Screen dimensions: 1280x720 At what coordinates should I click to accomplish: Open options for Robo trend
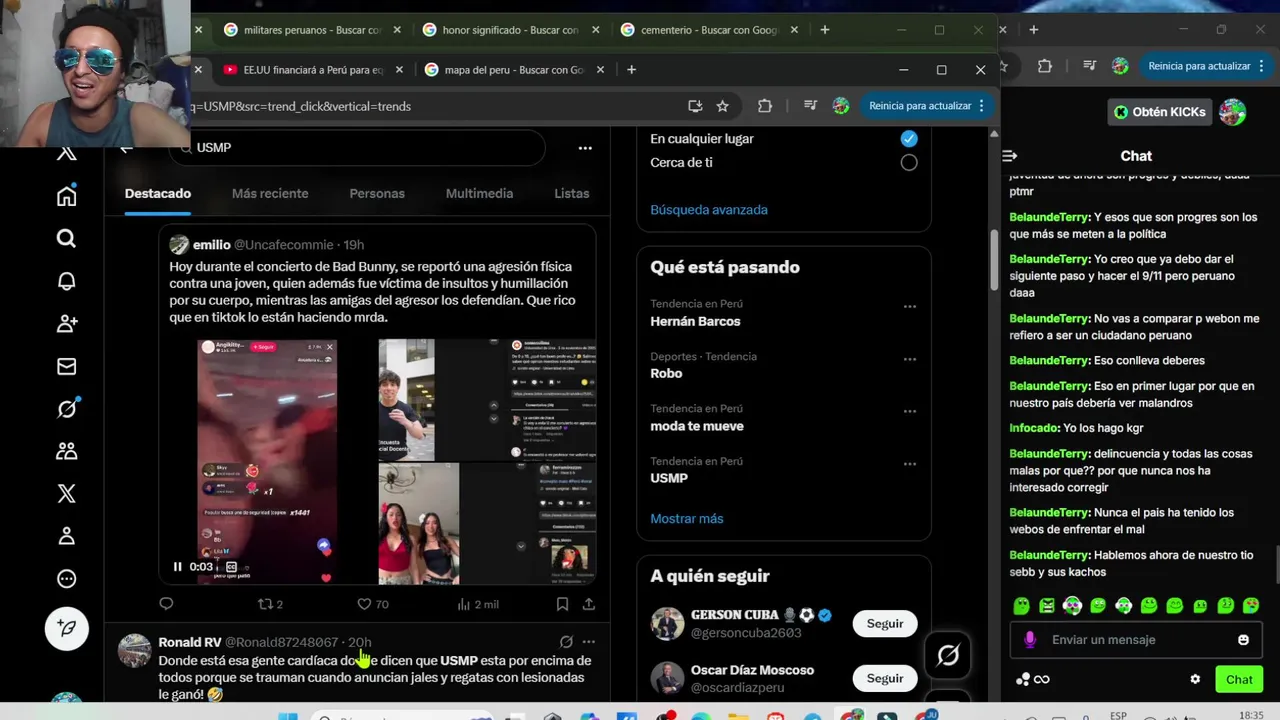[x=909, y=359]
